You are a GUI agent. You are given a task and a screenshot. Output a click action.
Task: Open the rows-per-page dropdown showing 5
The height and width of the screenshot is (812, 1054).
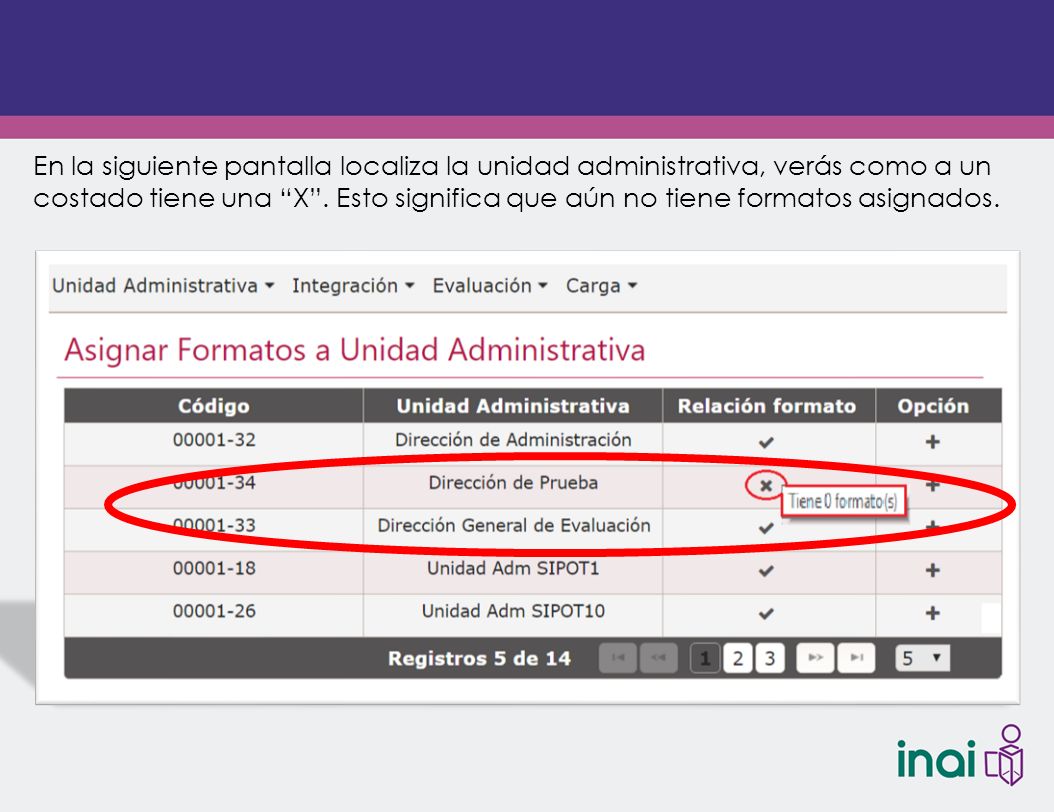point(922,658)
